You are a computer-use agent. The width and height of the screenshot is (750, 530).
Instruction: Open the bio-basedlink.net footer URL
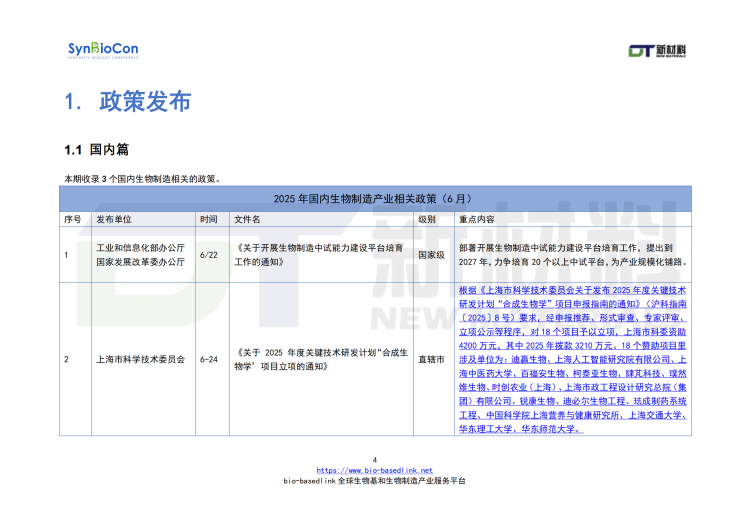pos(374,470)
